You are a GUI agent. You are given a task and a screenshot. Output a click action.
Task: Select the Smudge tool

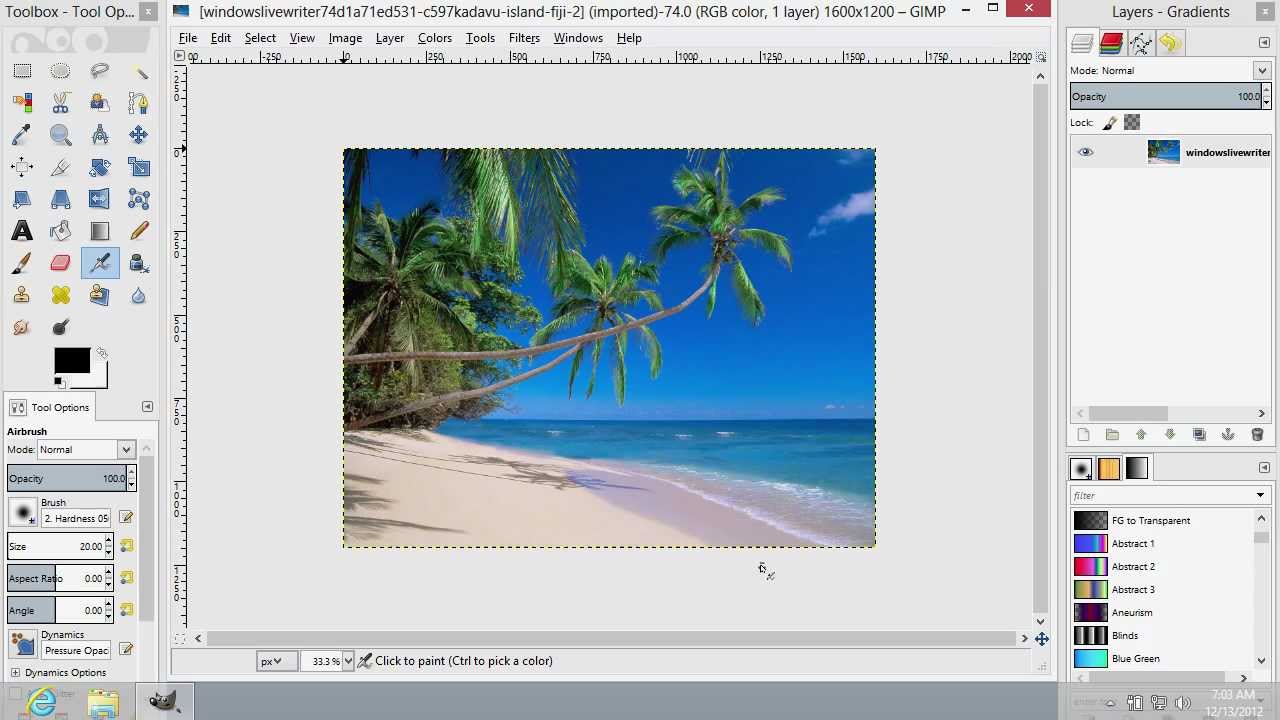[x=22, y=327]
